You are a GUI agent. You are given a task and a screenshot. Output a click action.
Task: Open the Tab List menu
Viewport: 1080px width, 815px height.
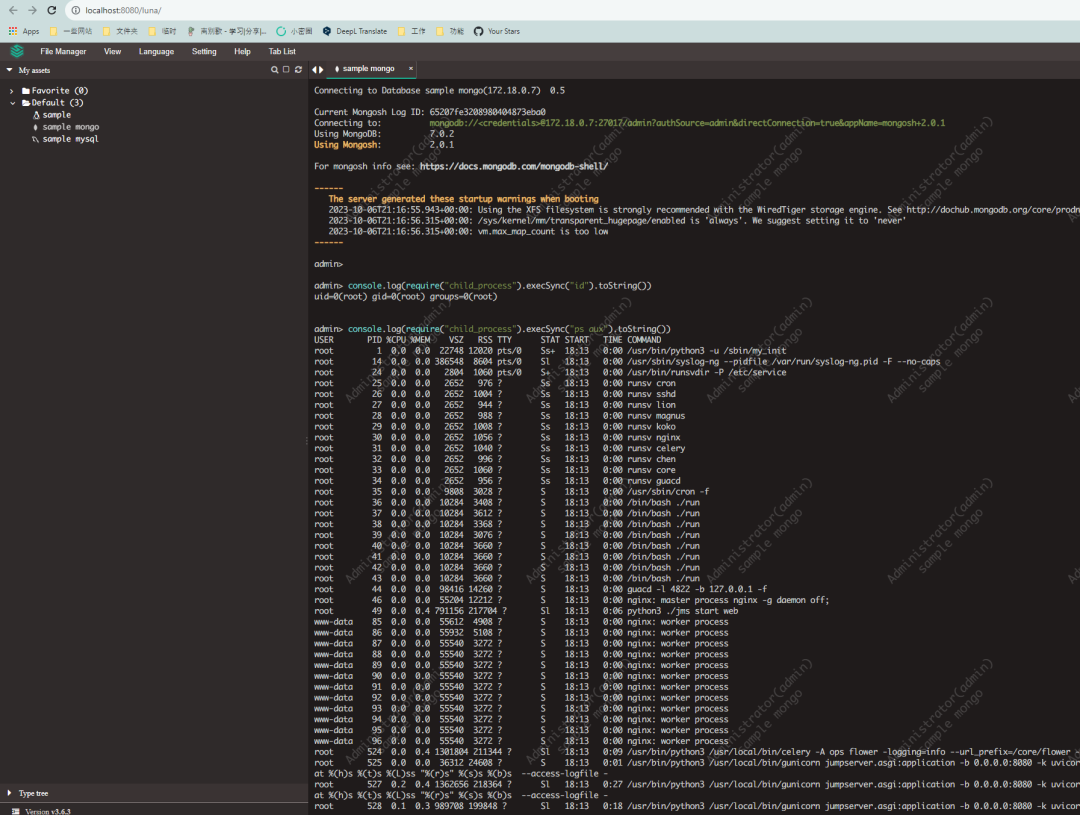tap(282, 51)
